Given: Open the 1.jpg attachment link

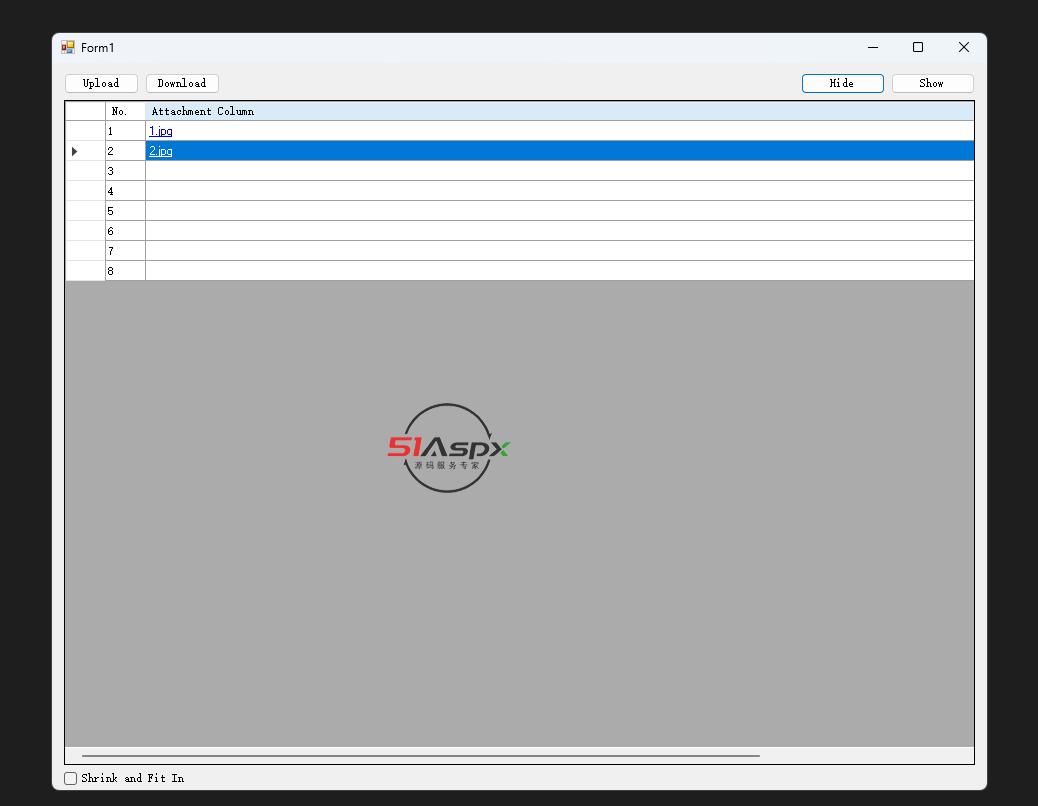Looking at the screenshot, I should (161, 131).
